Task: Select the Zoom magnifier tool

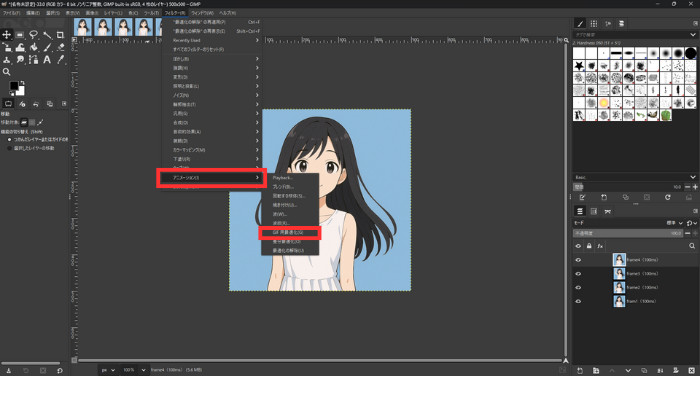Action: [x=7, y=72]
